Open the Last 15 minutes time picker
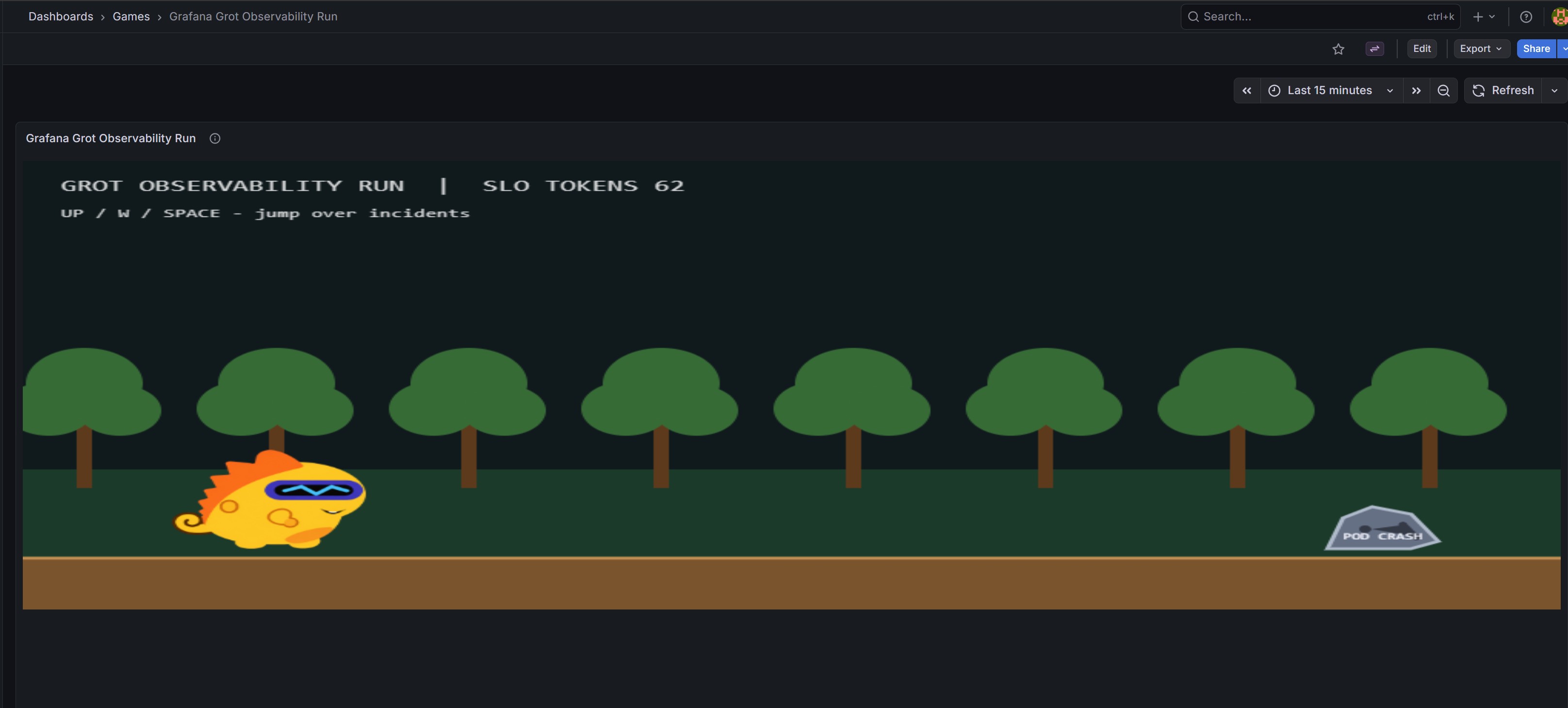This screenshot has width=1568, height=708. pyautogui.click(x=1331, y=91)
